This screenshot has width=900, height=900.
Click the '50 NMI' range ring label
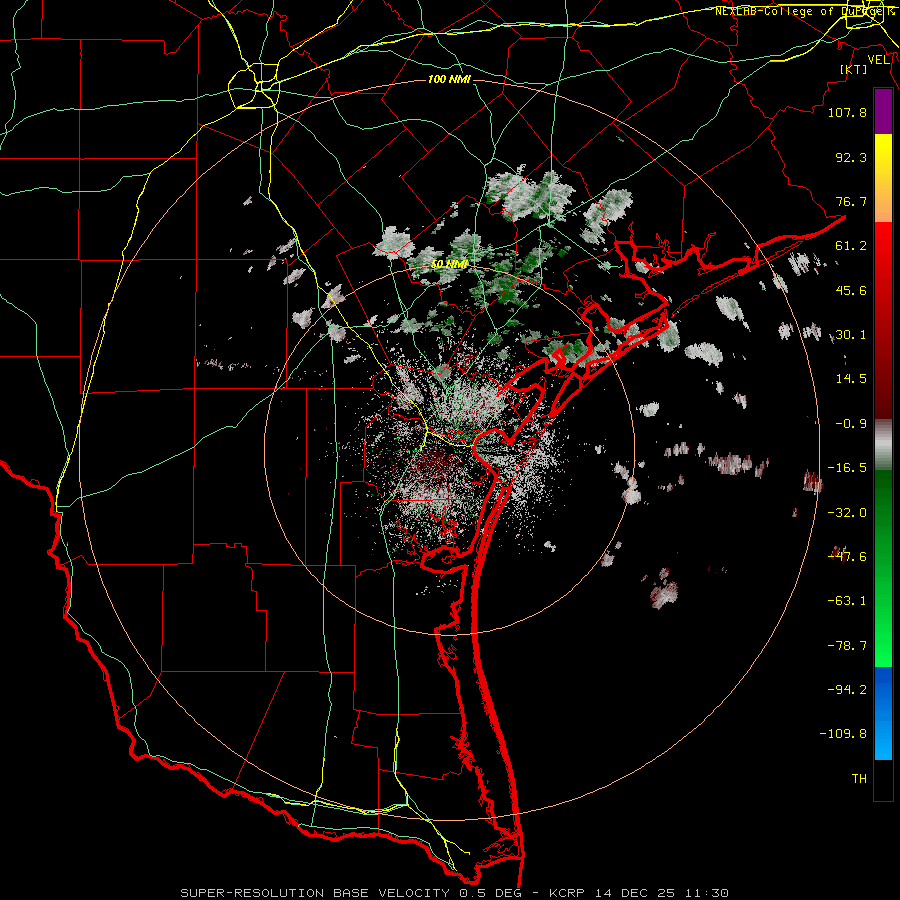click(449, 264)
